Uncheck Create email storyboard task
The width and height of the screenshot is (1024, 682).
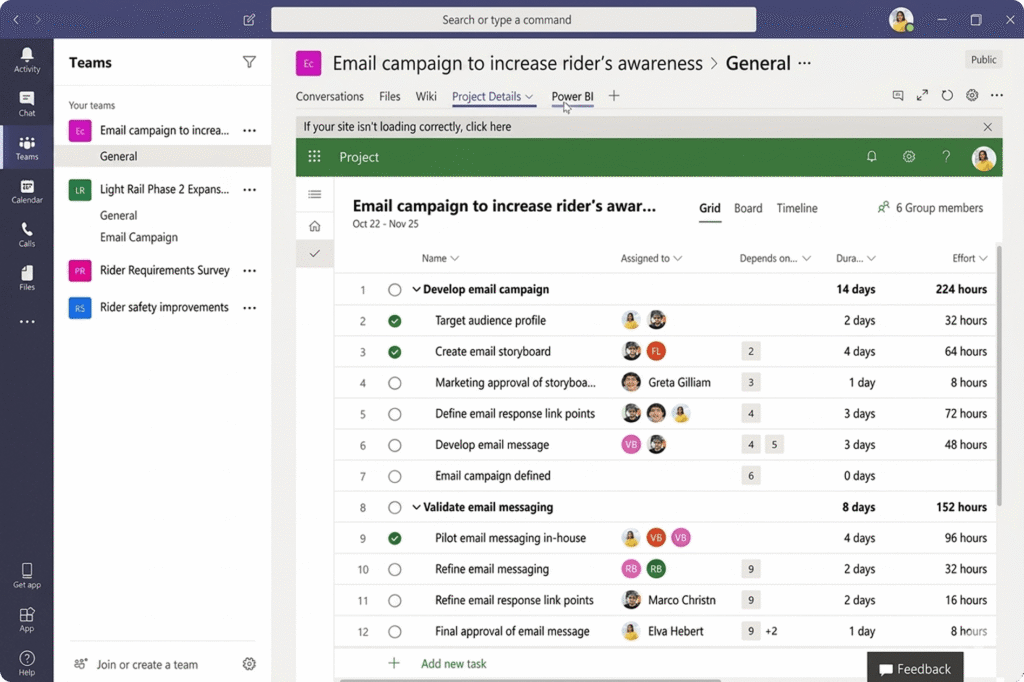(394, 352)
